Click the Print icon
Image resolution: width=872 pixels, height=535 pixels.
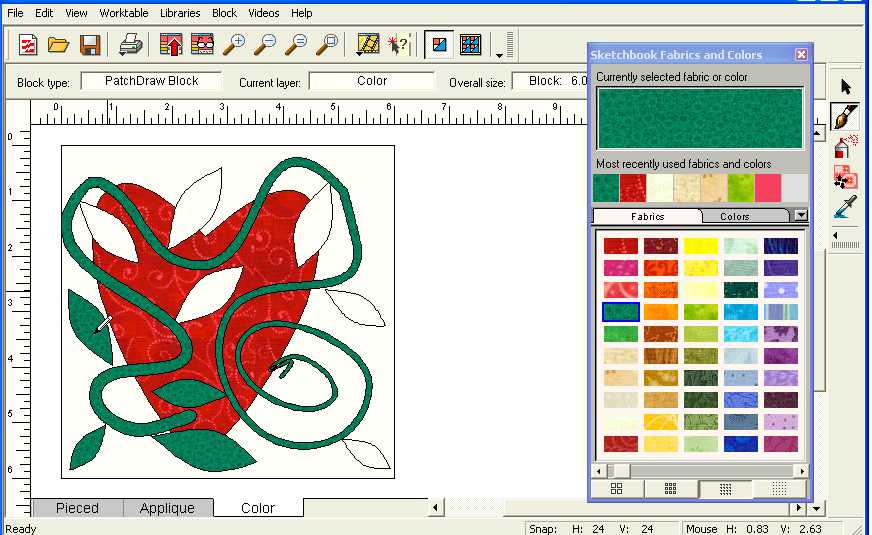point(131,44)
